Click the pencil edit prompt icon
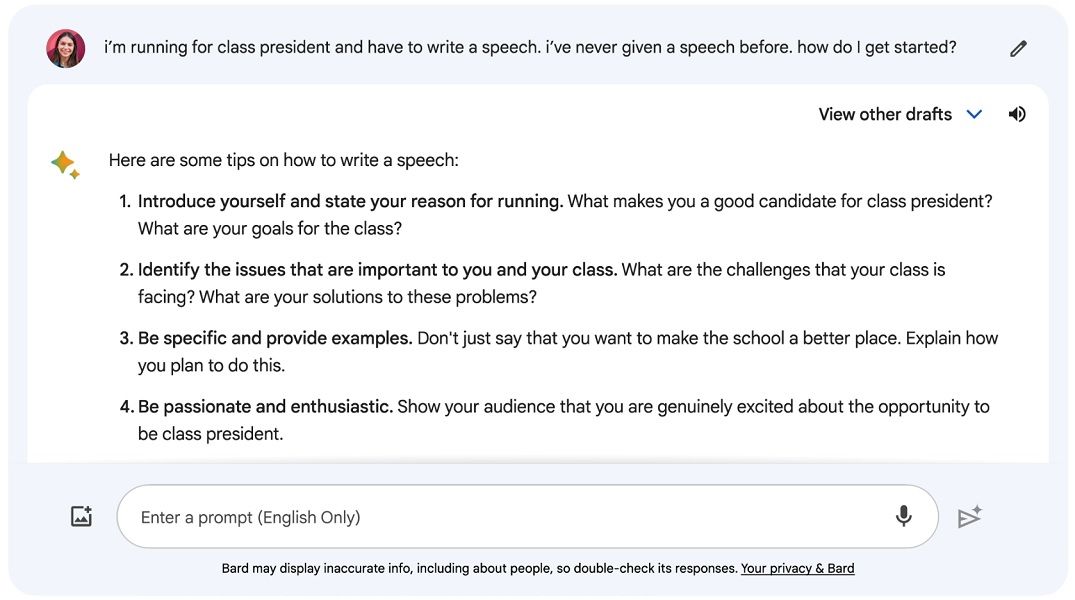Screen dimensions: 1075x600 point(1018,49)
